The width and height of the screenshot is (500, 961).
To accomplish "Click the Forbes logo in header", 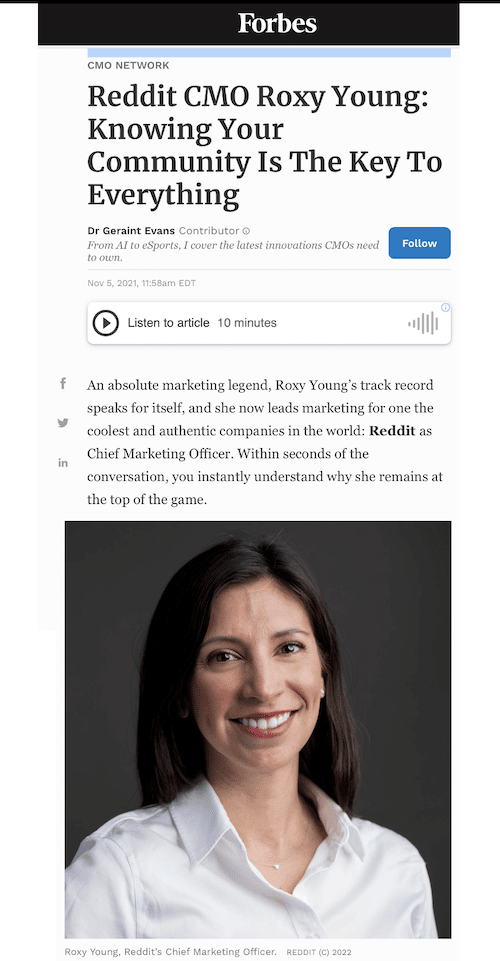I will click(x=277, y=24).
